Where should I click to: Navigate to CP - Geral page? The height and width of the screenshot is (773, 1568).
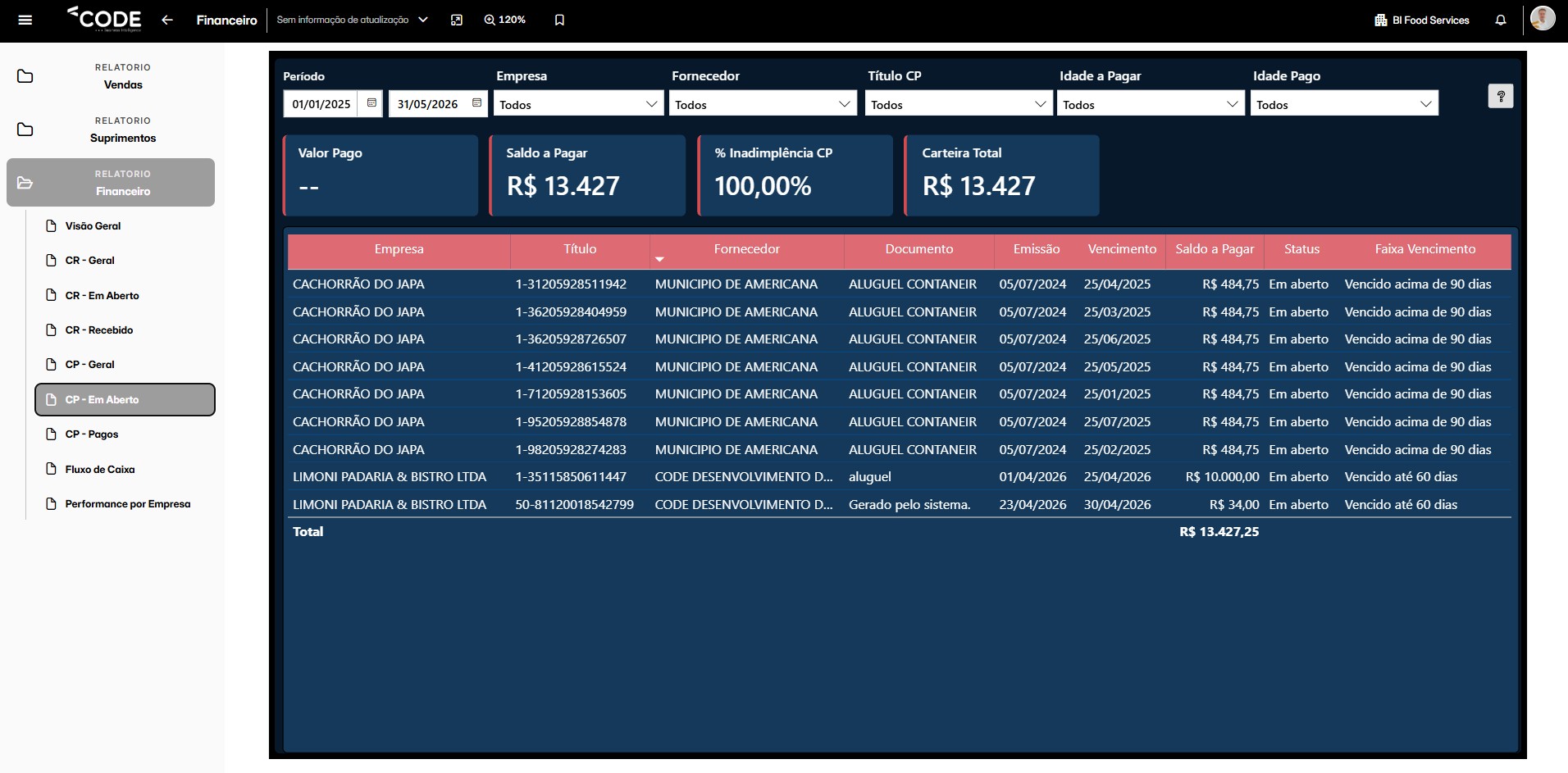tap(90, 364)
